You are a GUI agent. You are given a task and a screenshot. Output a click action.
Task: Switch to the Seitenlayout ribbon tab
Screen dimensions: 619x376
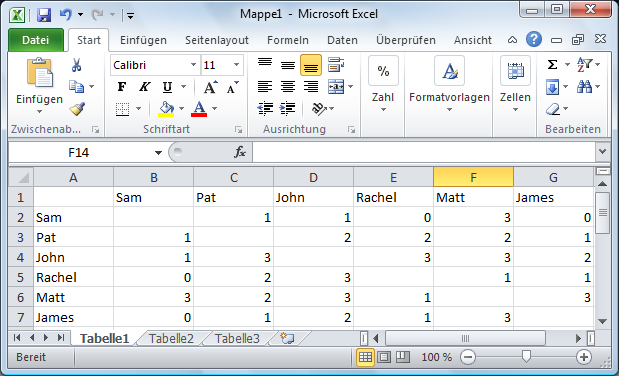[217, 40]
